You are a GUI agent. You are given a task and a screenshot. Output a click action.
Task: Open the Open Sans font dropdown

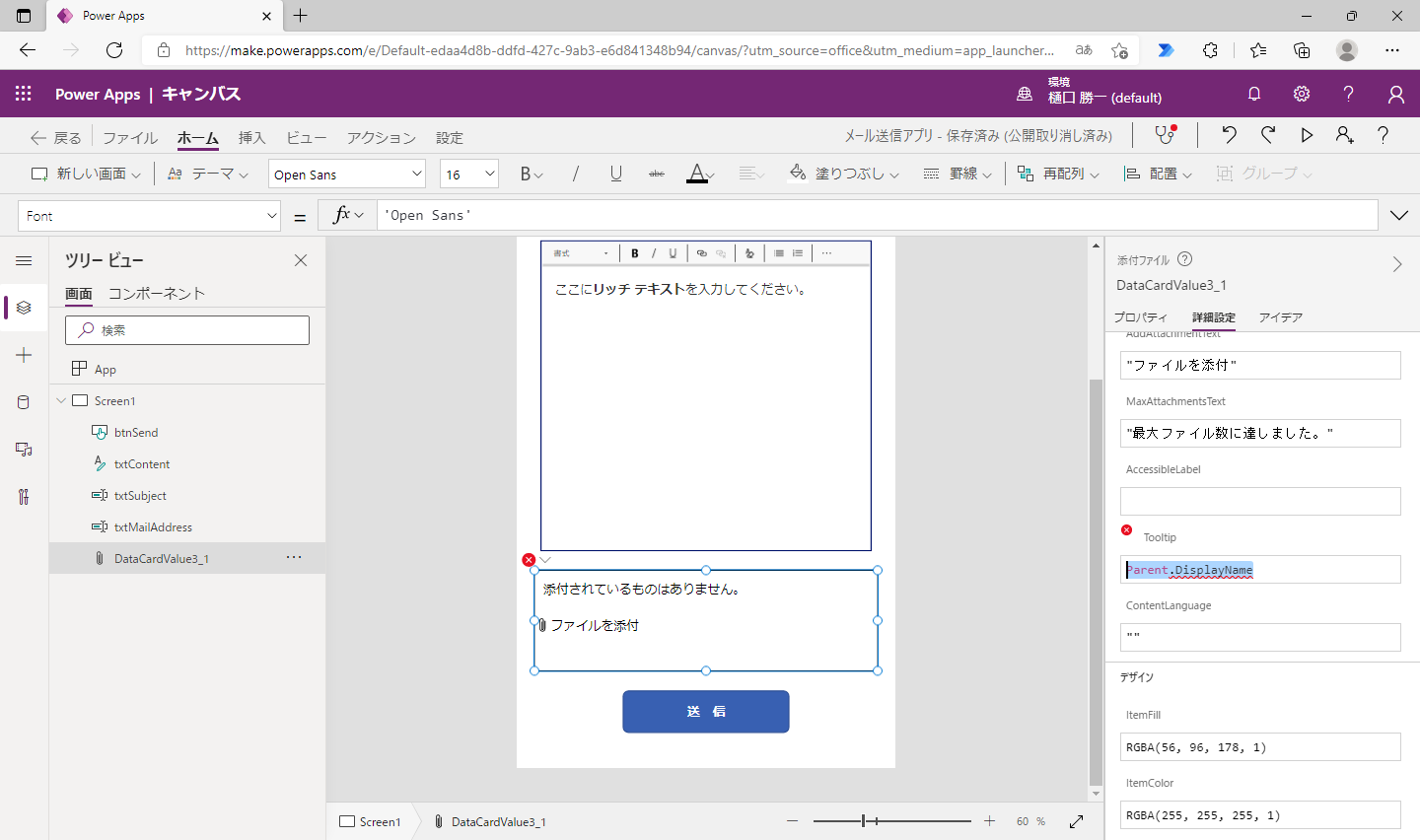(347, 174)
